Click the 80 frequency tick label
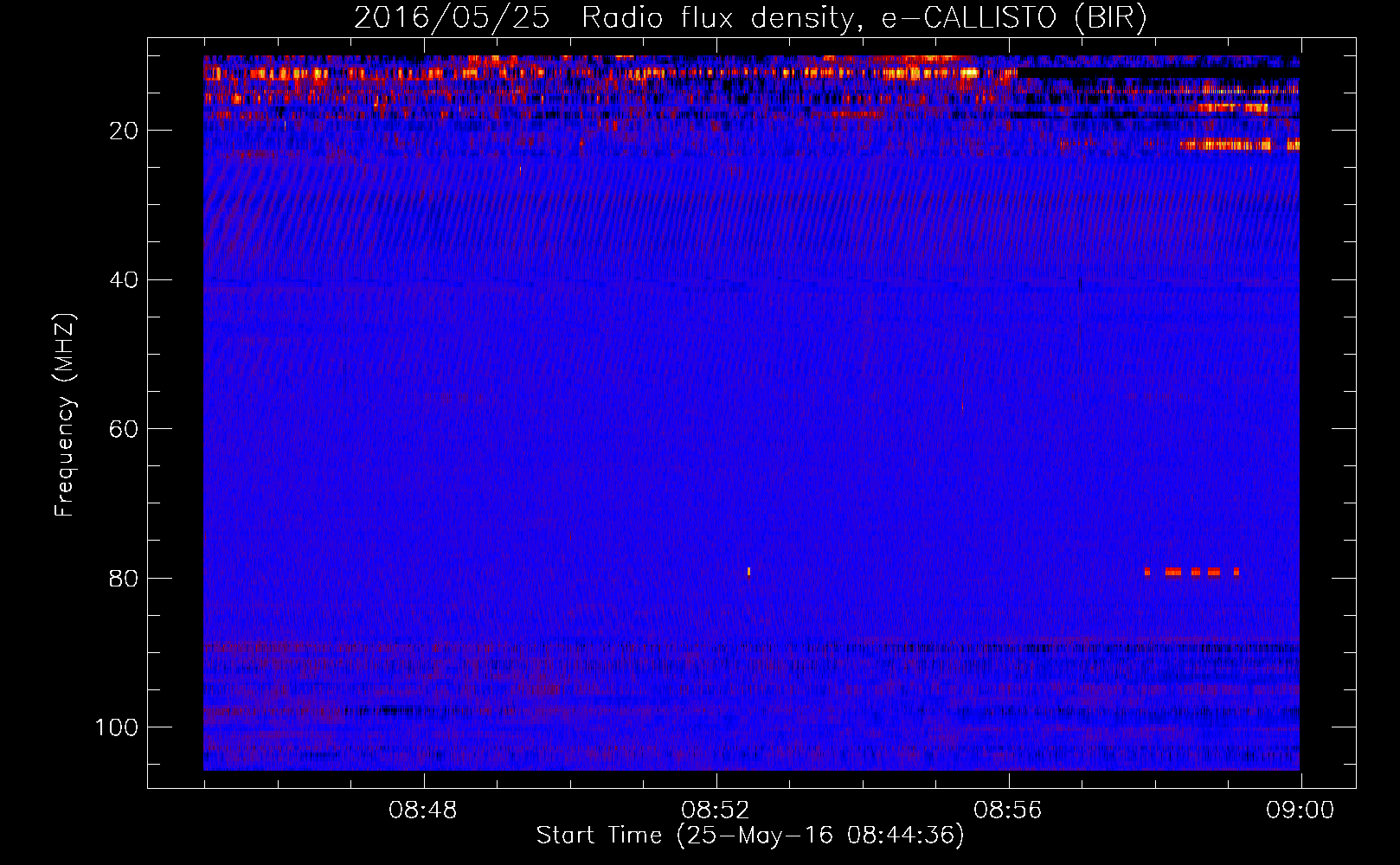The height and width of the screenshot is (865, 1400). pyautogui.click(x=124, y=578)
